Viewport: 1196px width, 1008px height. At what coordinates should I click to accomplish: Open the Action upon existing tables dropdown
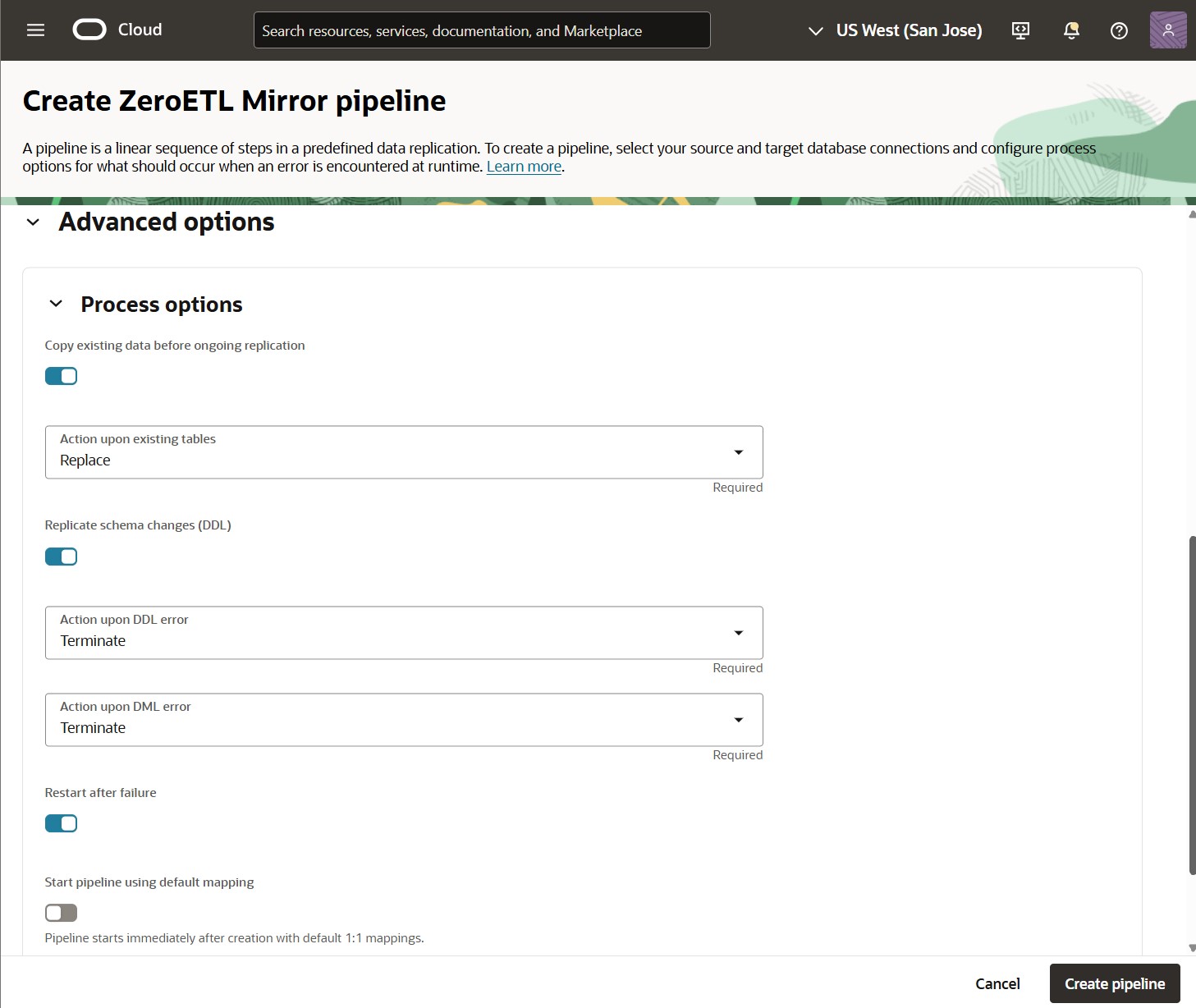click(x=738, y=452)
